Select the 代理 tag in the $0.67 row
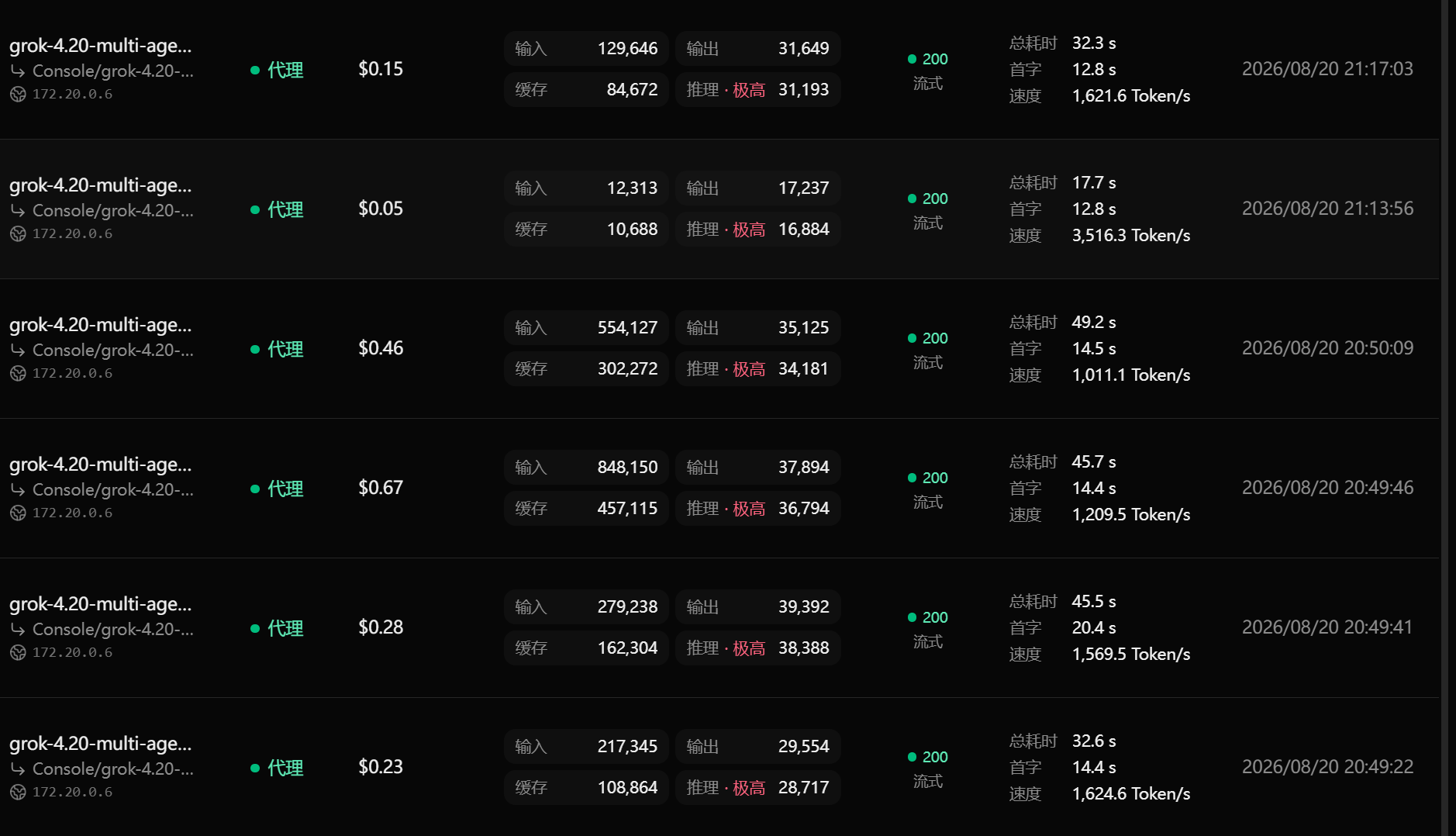Image resolution: width=1456 pixels, height=836 pixels. [x=285, y=489]
